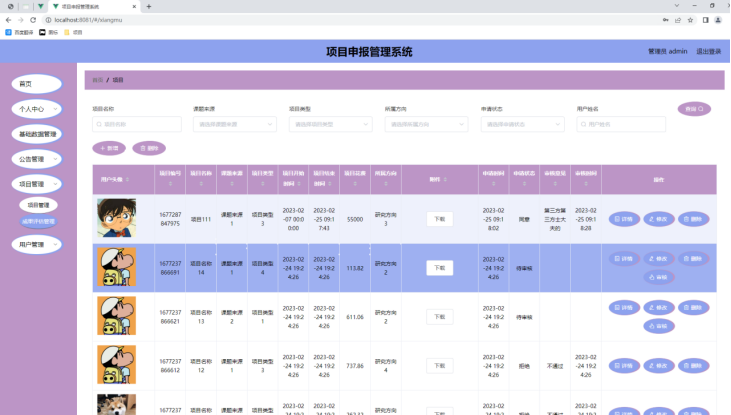Image resolution: width=731 pixels, height=415 pixels.
Task: Click 修改 for 项目111 row
Action: point(659,219)
